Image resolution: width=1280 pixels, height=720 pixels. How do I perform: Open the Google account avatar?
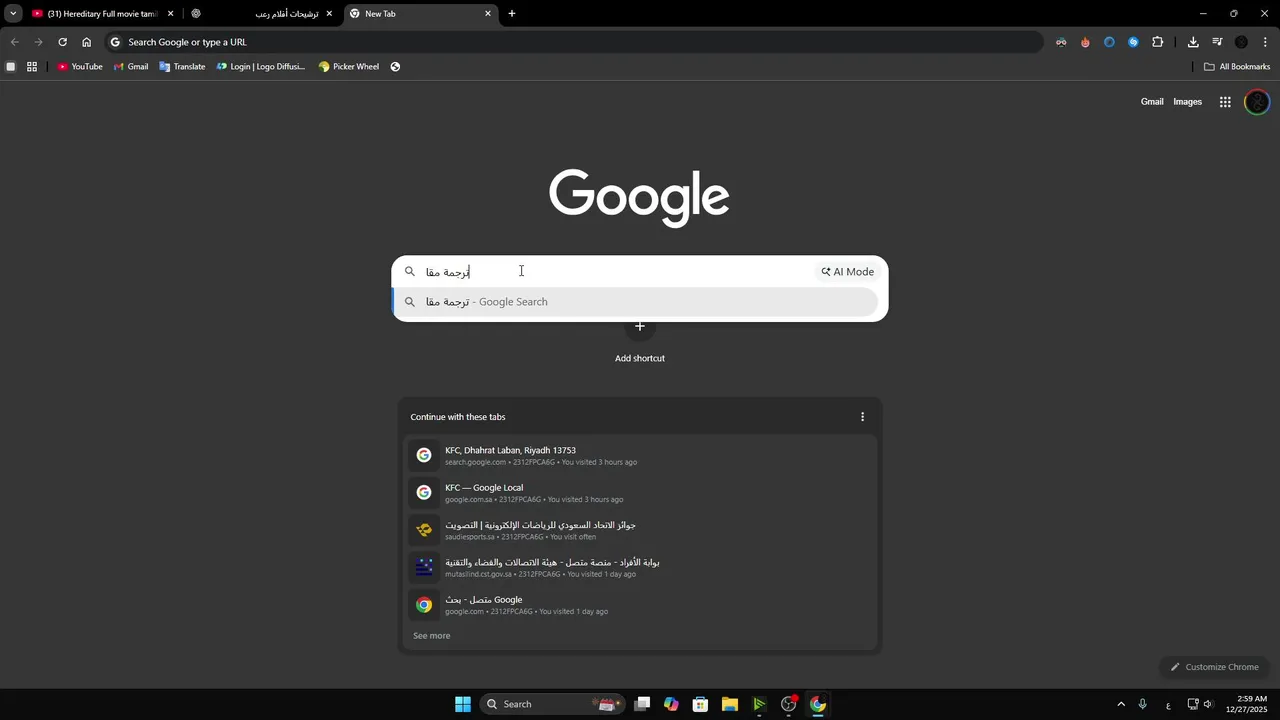(x=1257, y=102)
